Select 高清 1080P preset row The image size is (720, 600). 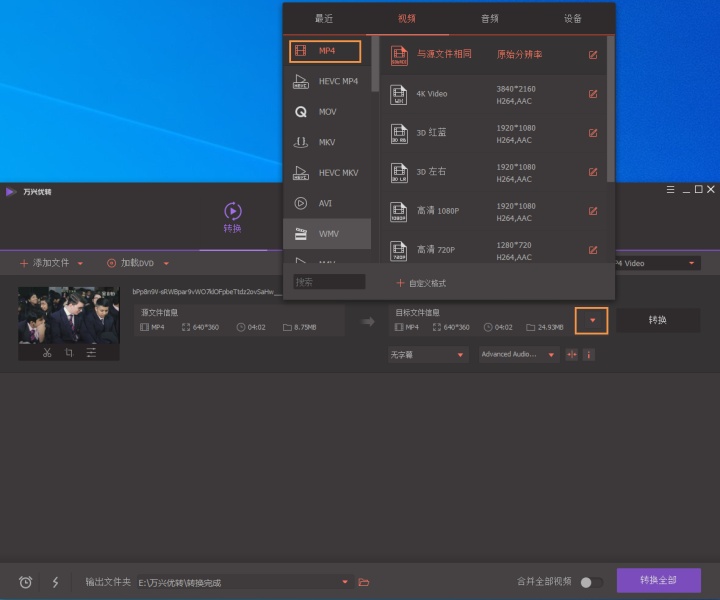tap(494, 212)
